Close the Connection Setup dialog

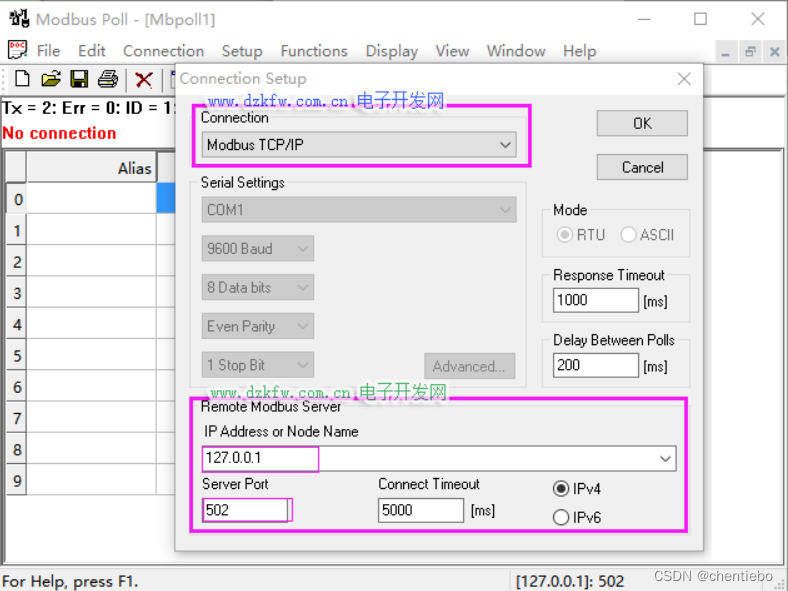click(684, 79)
